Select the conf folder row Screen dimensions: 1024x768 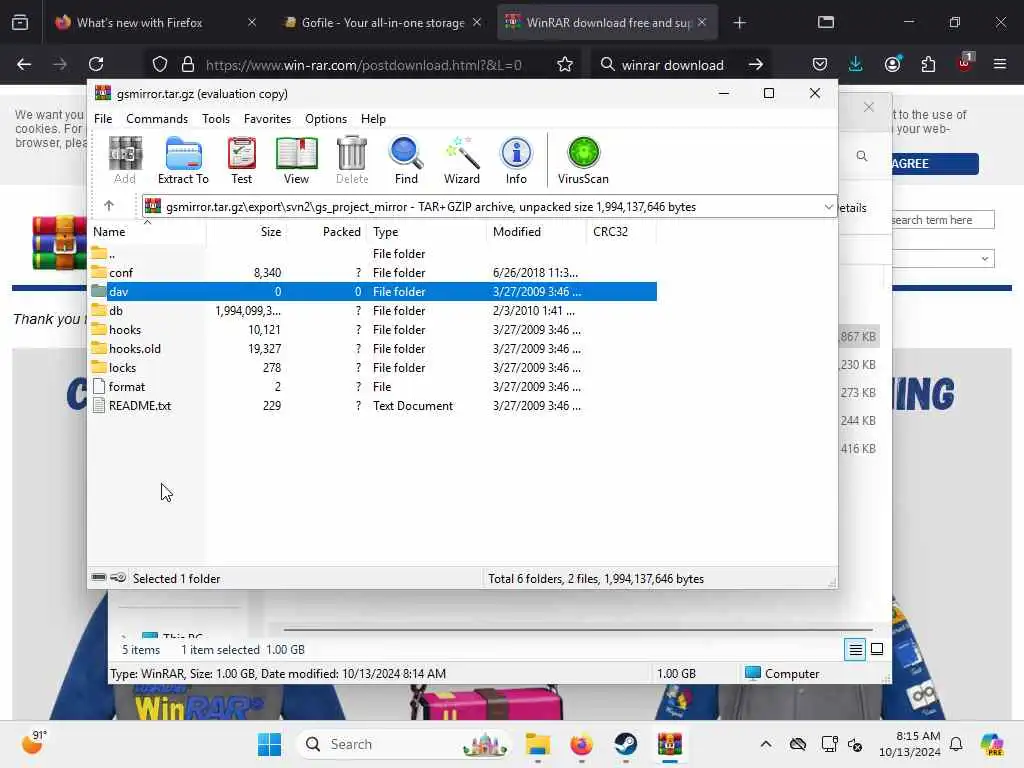372,273
